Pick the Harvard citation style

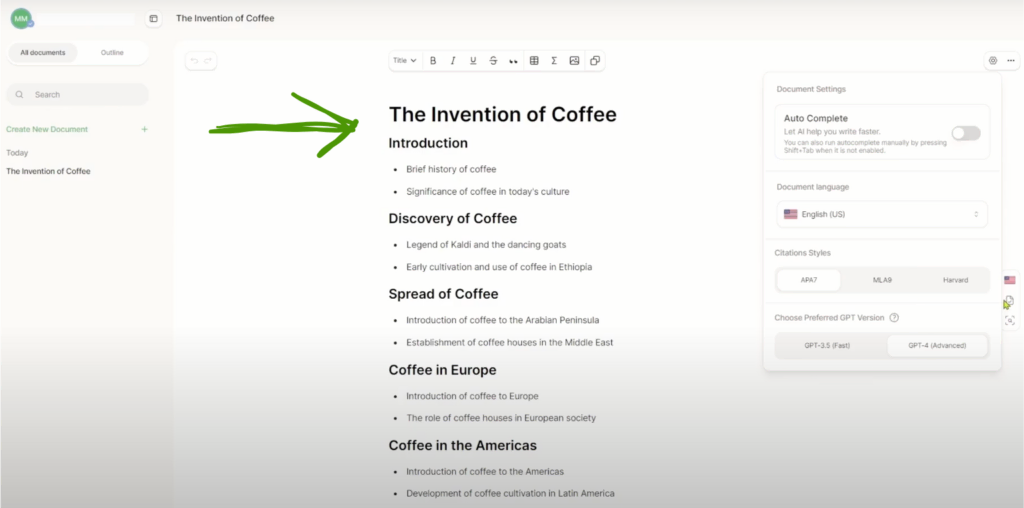pos(955,280)
